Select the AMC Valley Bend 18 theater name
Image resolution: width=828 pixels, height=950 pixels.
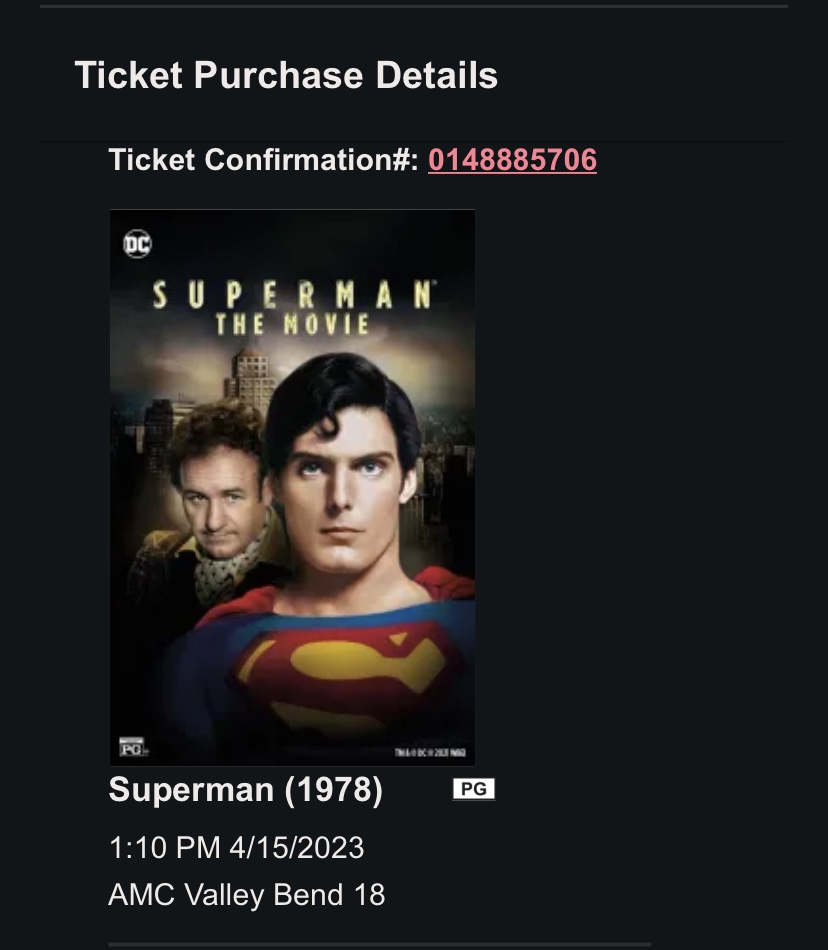pyautogui.click(x=246, y=894)
